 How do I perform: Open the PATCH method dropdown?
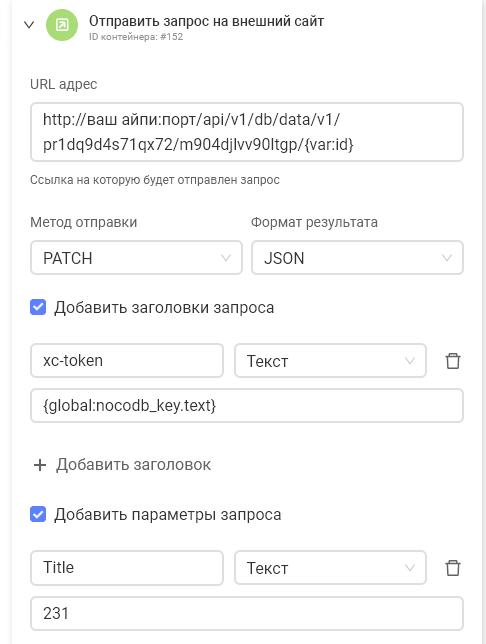pyautogui.click(x=136, y=258)
